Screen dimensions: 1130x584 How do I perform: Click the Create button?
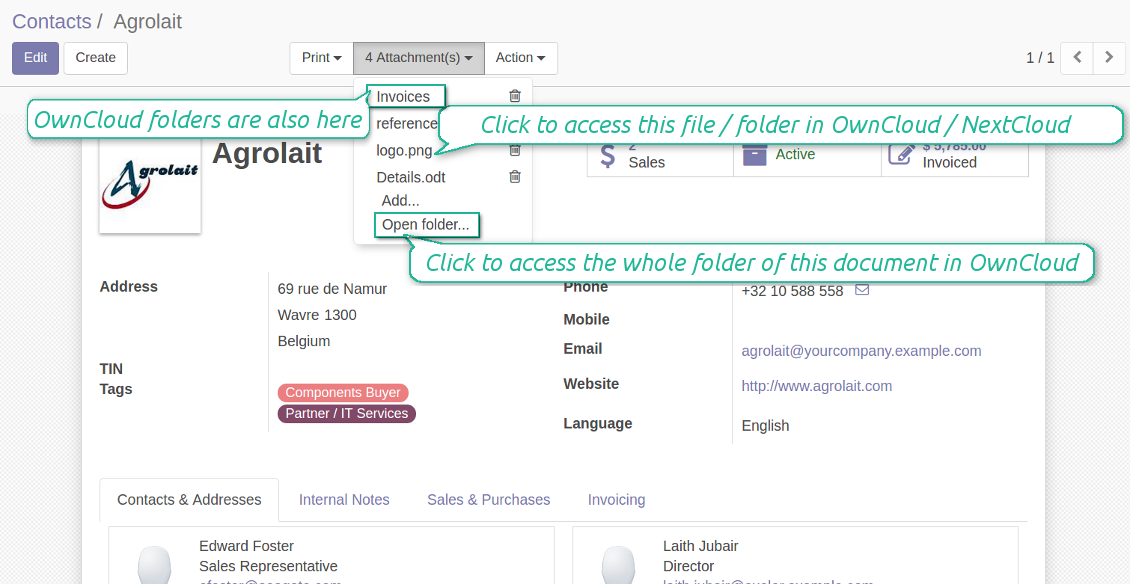click(x=96, y=58)
